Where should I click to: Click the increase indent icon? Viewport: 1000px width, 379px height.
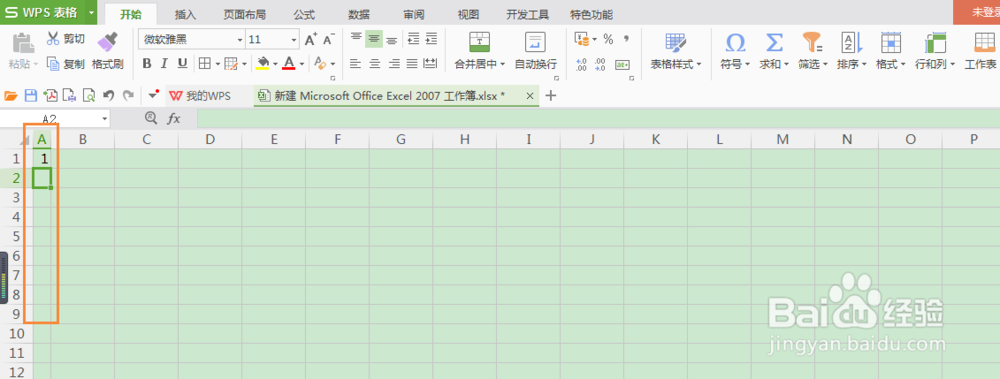[x=431, y=39]
